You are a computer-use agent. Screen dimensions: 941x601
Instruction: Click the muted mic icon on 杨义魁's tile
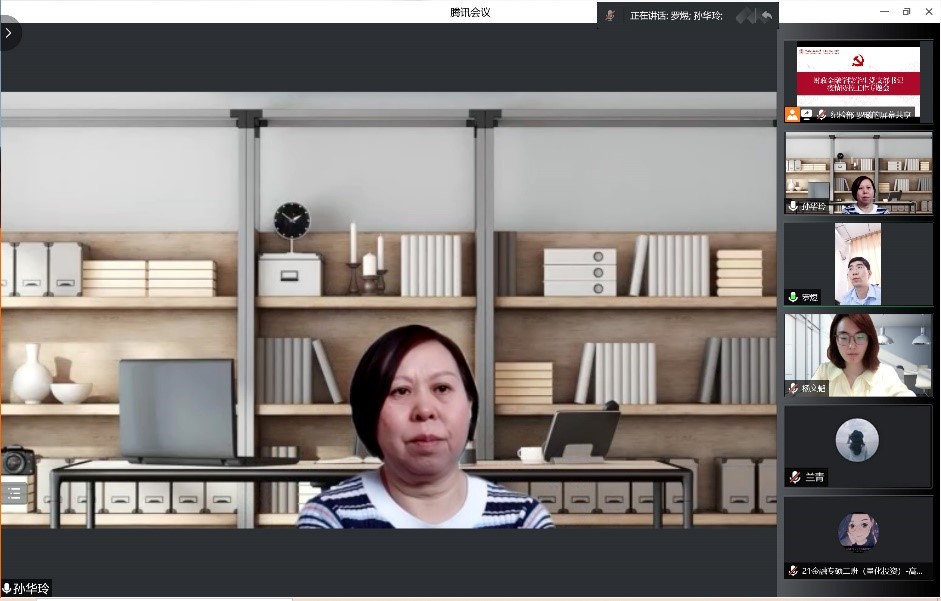point(793,388)
